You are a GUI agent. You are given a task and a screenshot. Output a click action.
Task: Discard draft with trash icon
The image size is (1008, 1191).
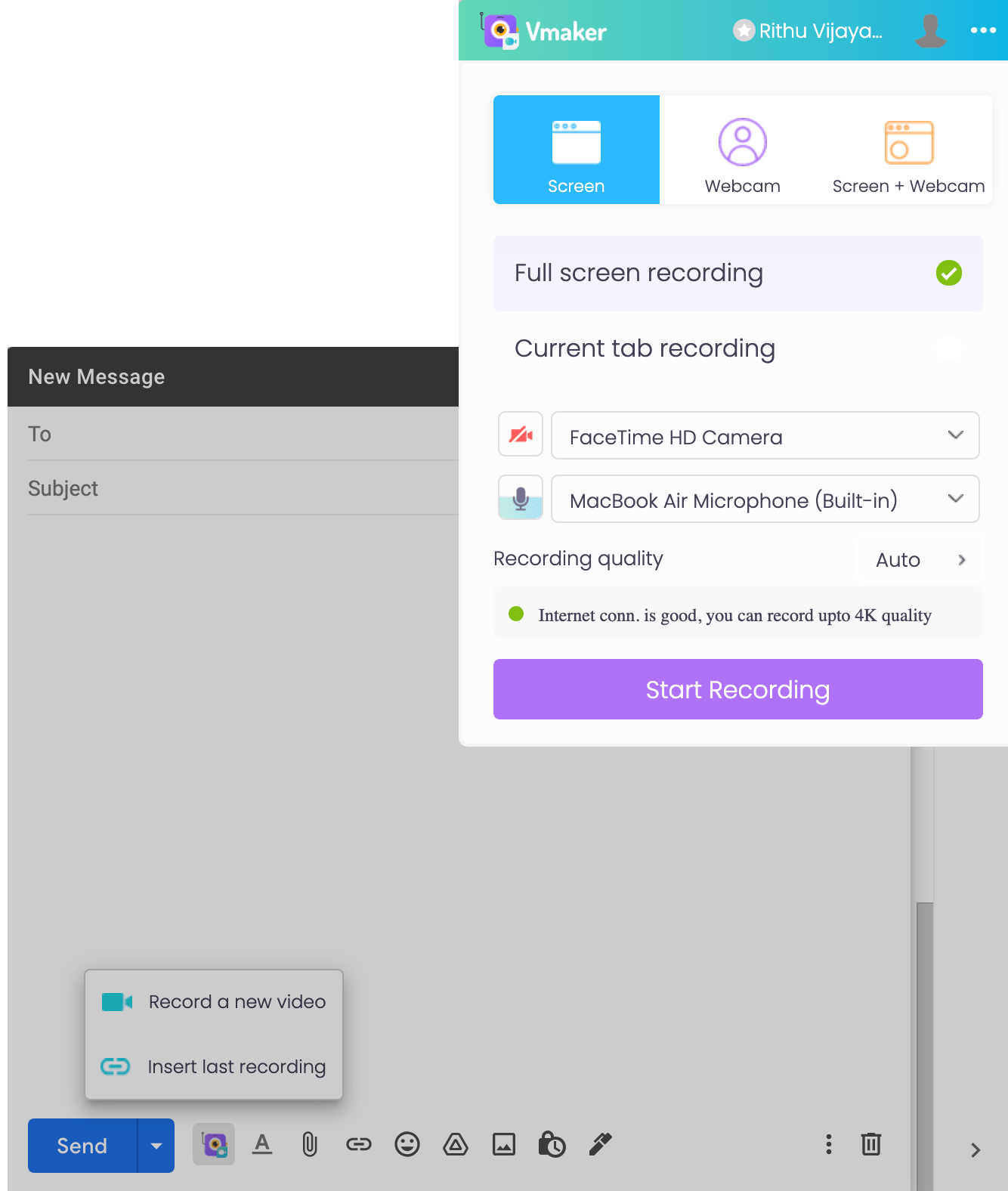tap(871, 1144)
